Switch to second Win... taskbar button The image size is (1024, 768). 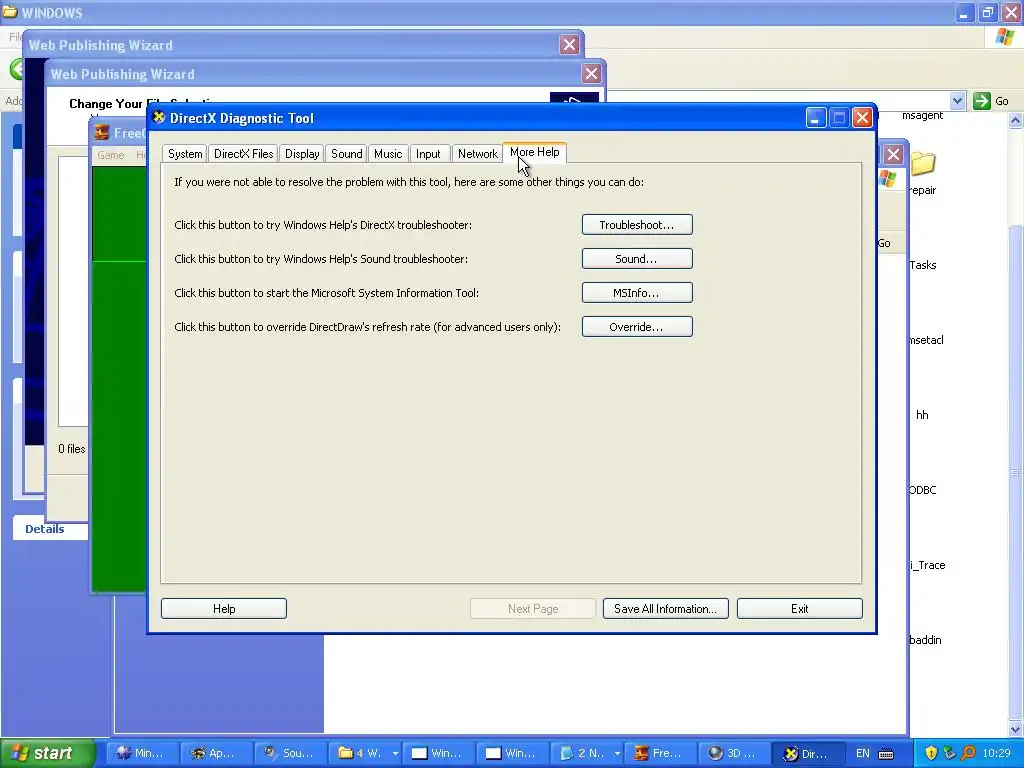[x=511, y=753]
